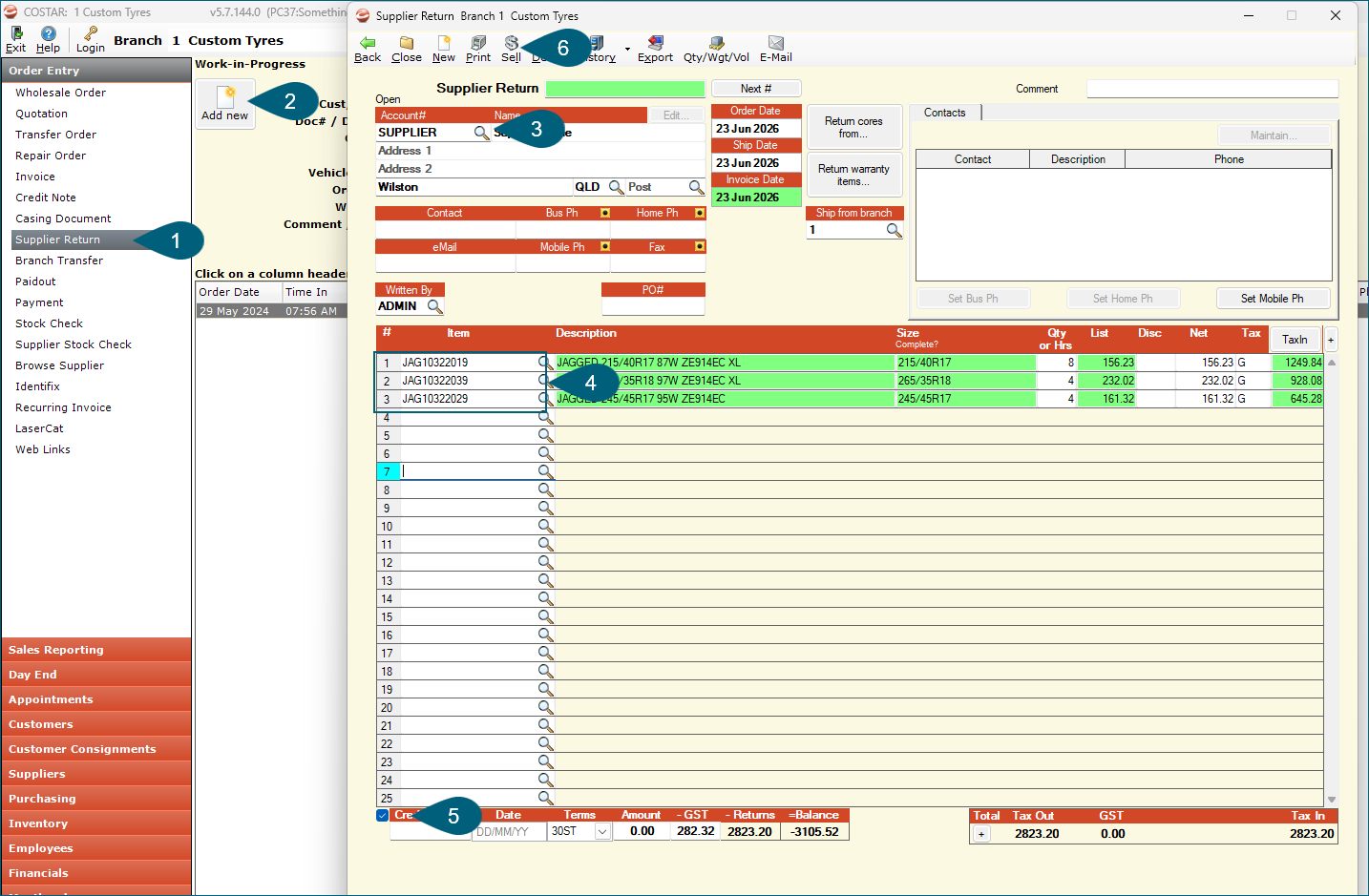Expand the Day End section
1369x896 pixels.
pyautogui.click(x=96, y=675)
